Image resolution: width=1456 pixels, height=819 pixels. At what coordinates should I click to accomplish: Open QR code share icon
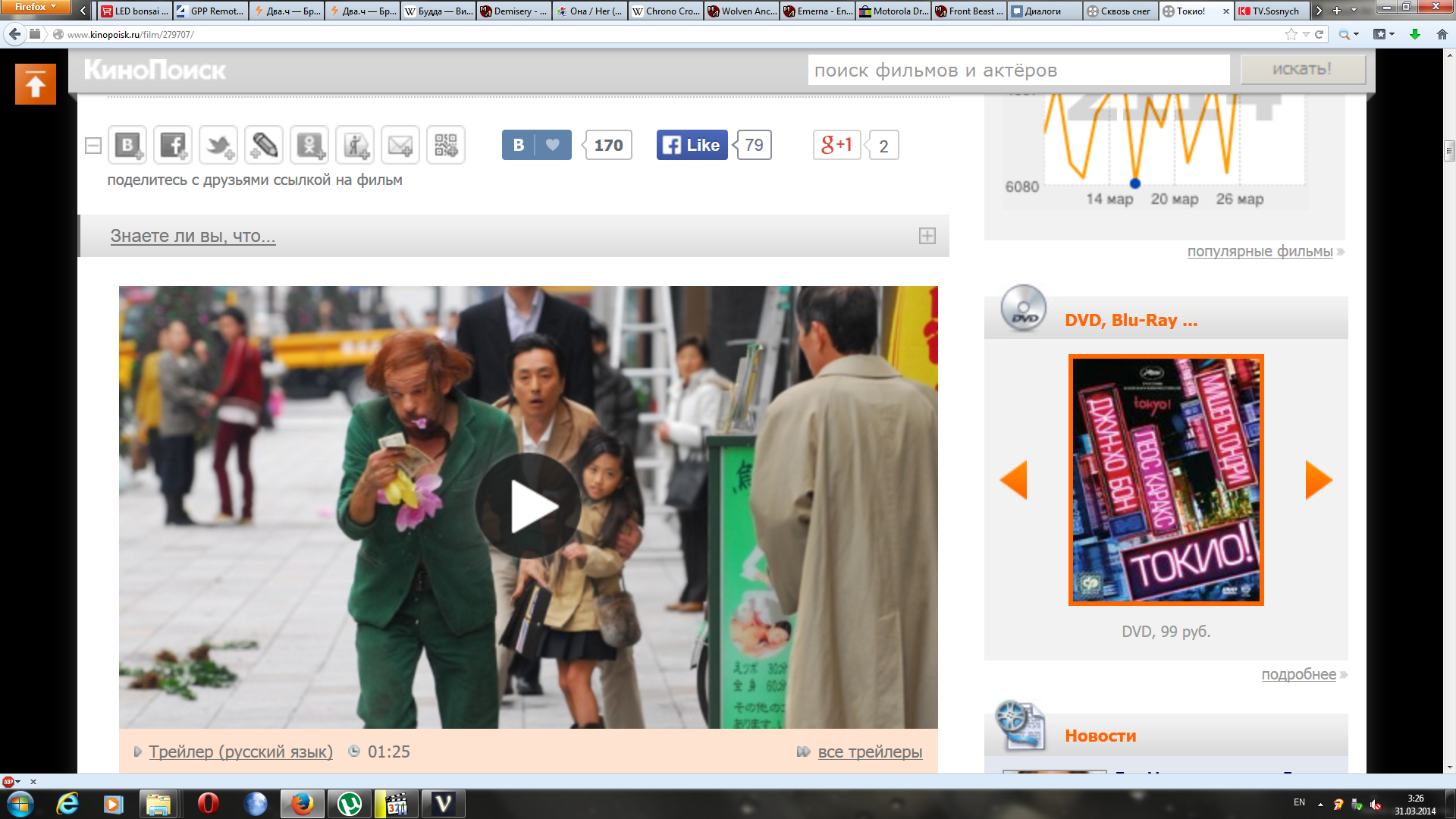tap(446, 145)
